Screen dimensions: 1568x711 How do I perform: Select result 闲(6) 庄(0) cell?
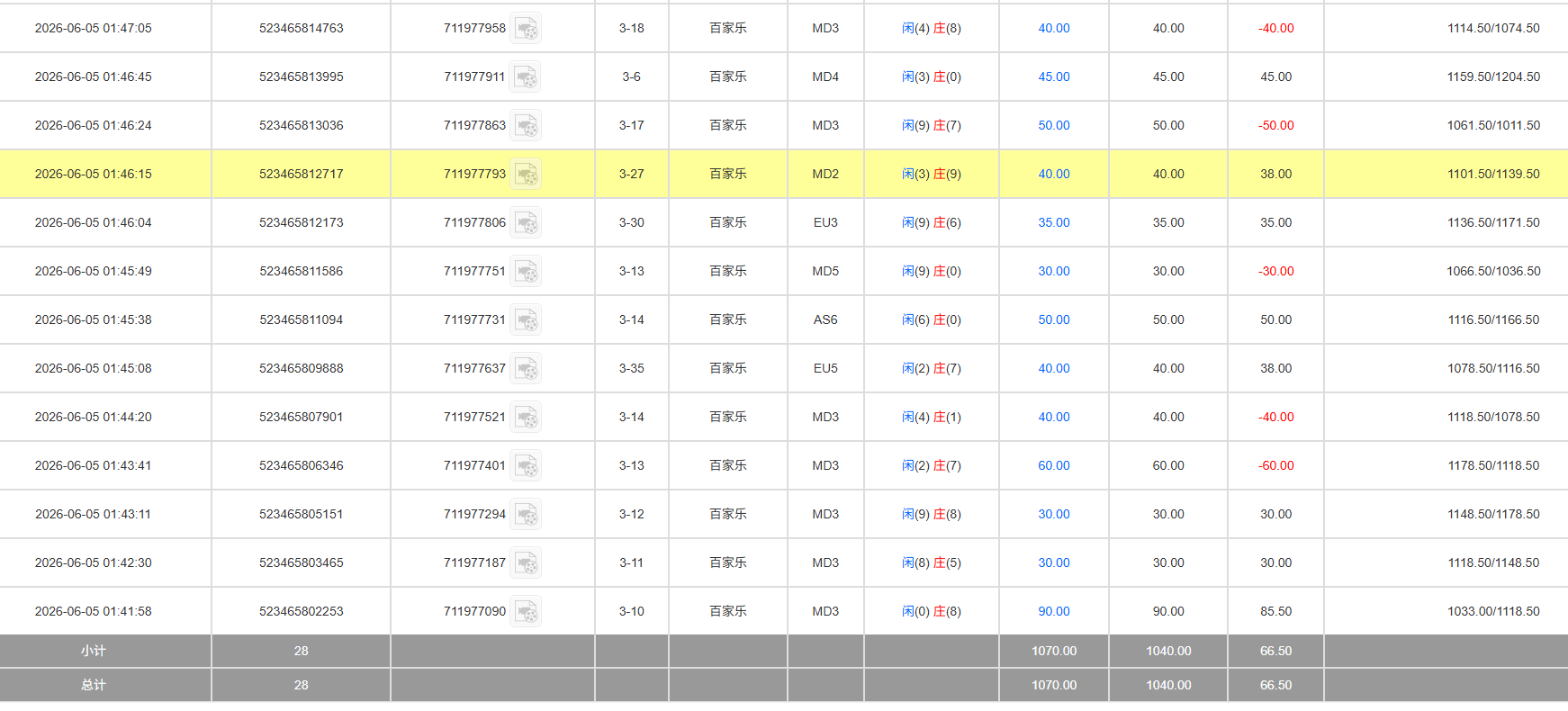932,319
